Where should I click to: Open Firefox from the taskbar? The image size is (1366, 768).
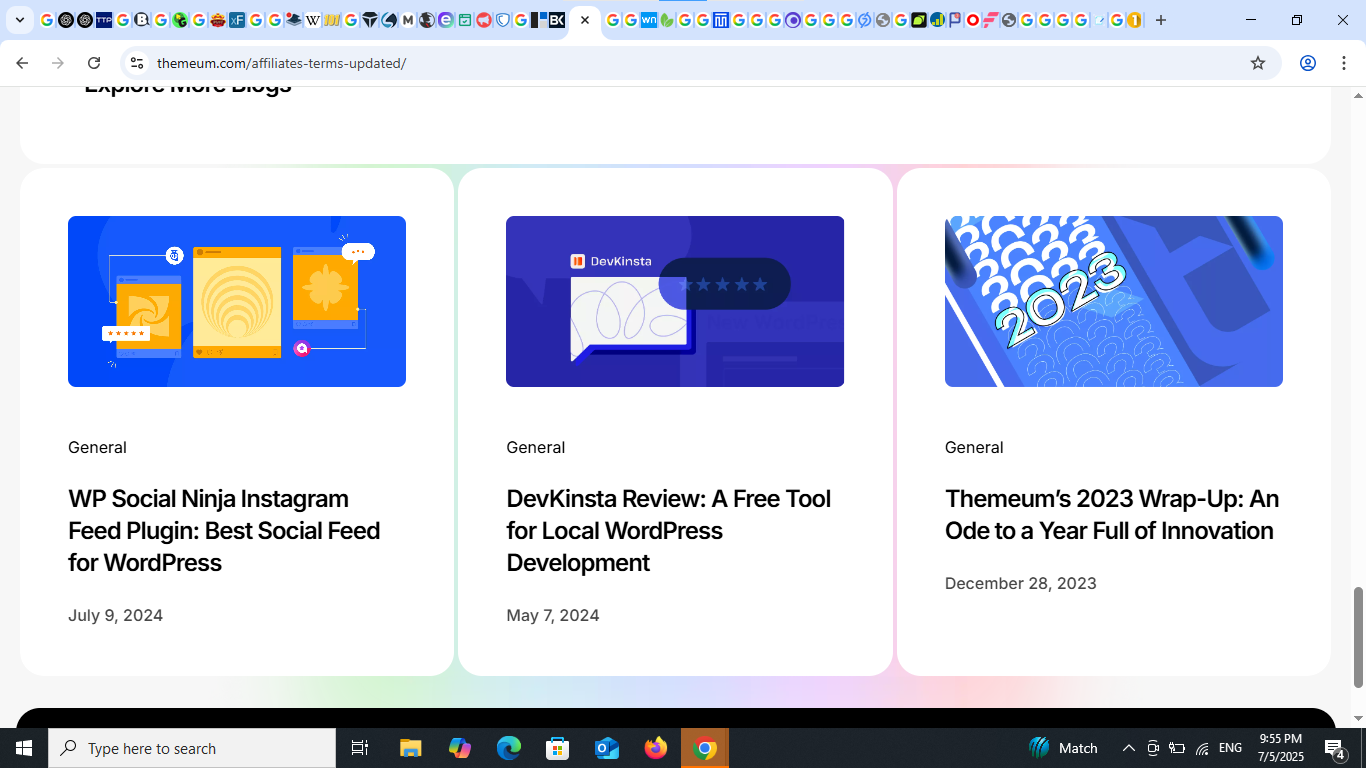coord(656,748)
